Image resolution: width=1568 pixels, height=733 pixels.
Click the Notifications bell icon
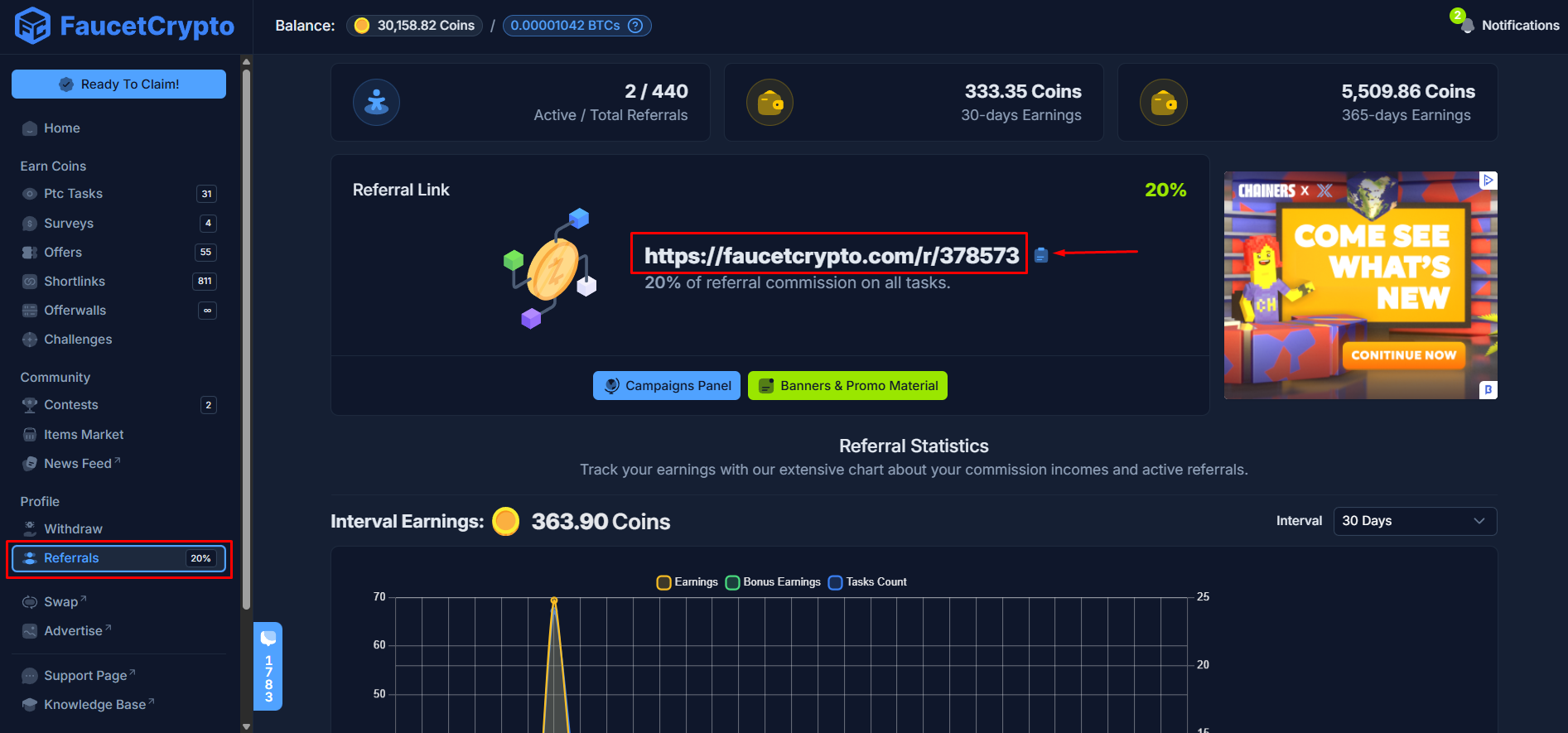(x=1467, y=26)
